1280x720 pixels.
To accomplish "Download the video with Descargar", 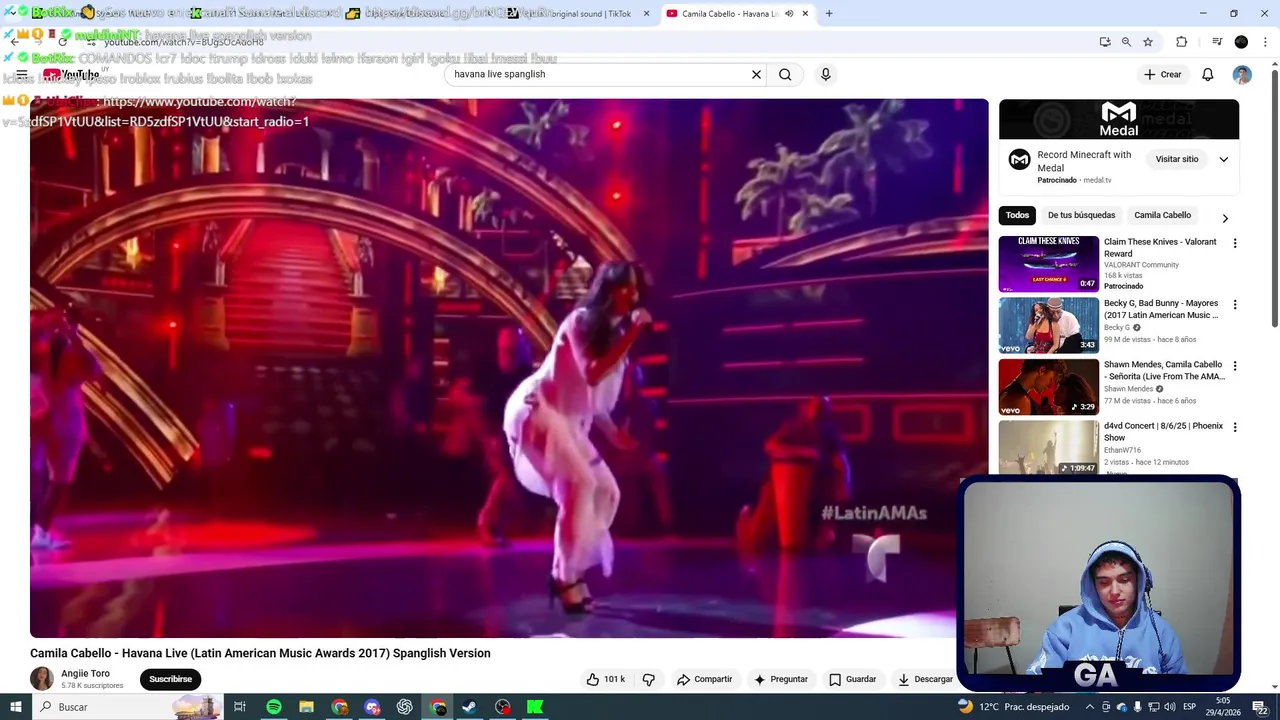I will pyautogui.click(x=925, y=679).
